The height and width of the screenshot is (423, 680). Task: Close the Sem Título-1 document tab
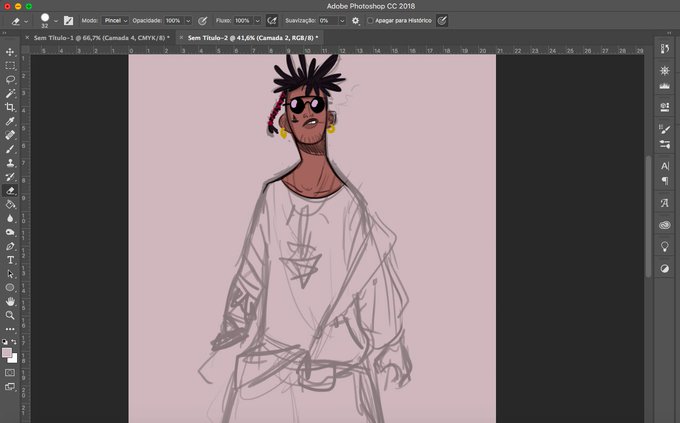point(27,38)
